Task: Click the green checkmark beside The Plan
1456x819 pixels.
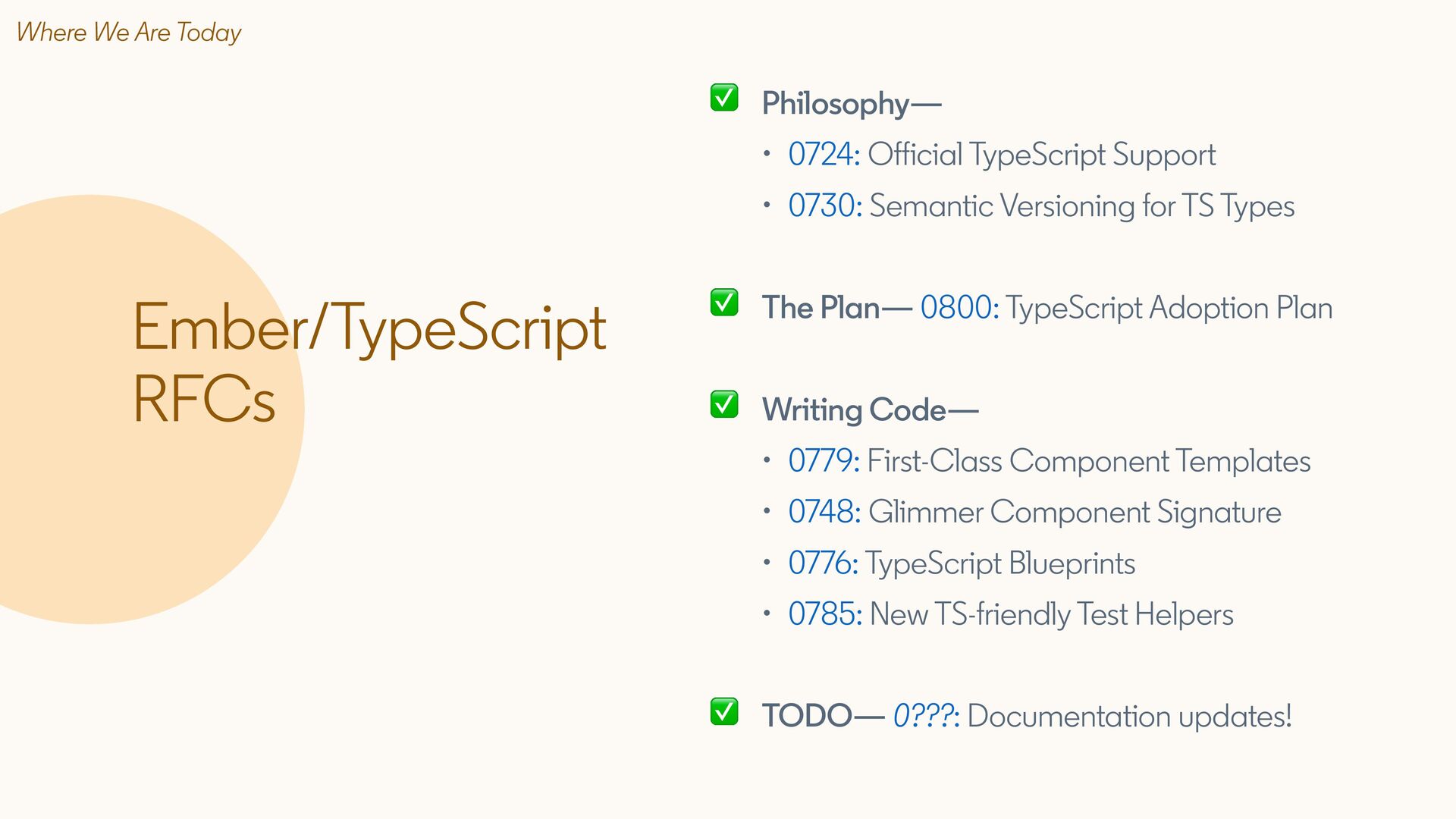Action: [724, 302]
